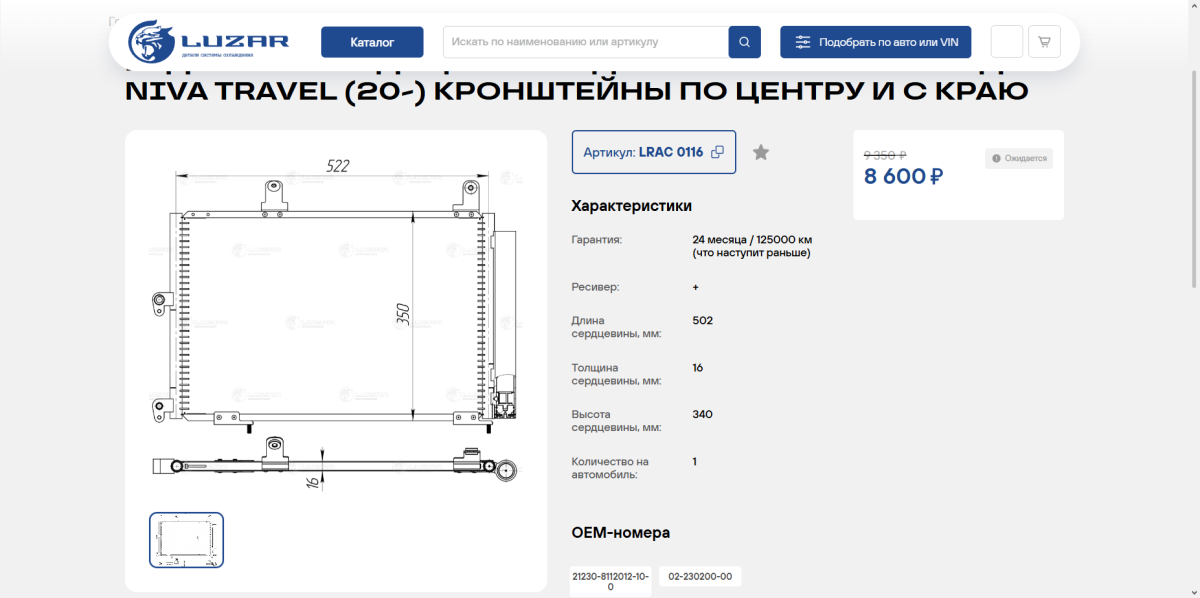
Task: Select the condenser drawing thumbnail
Action: point(187,540)
